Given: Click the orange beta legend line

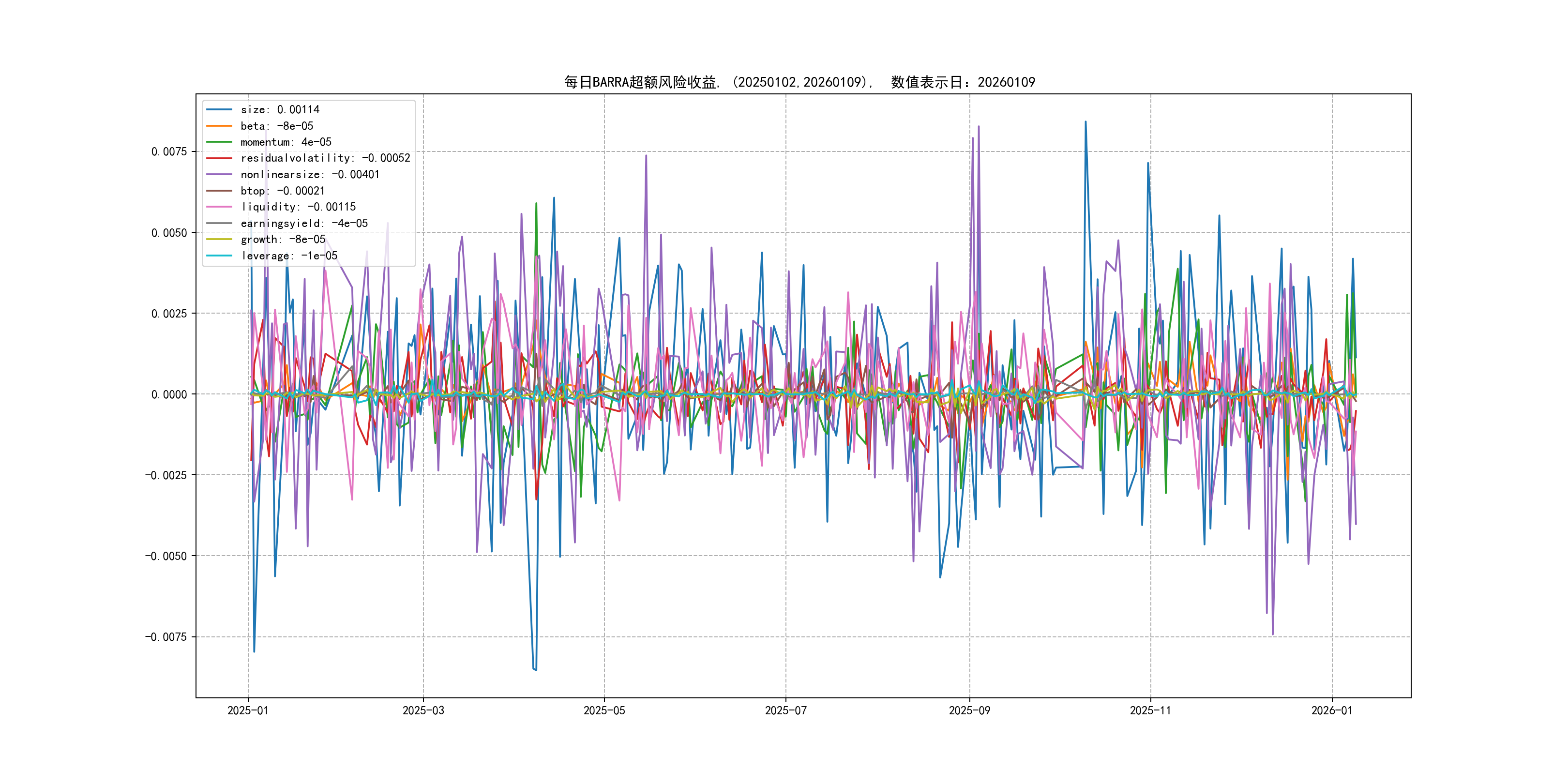Looking at the screenshot, I should point(219,126).
